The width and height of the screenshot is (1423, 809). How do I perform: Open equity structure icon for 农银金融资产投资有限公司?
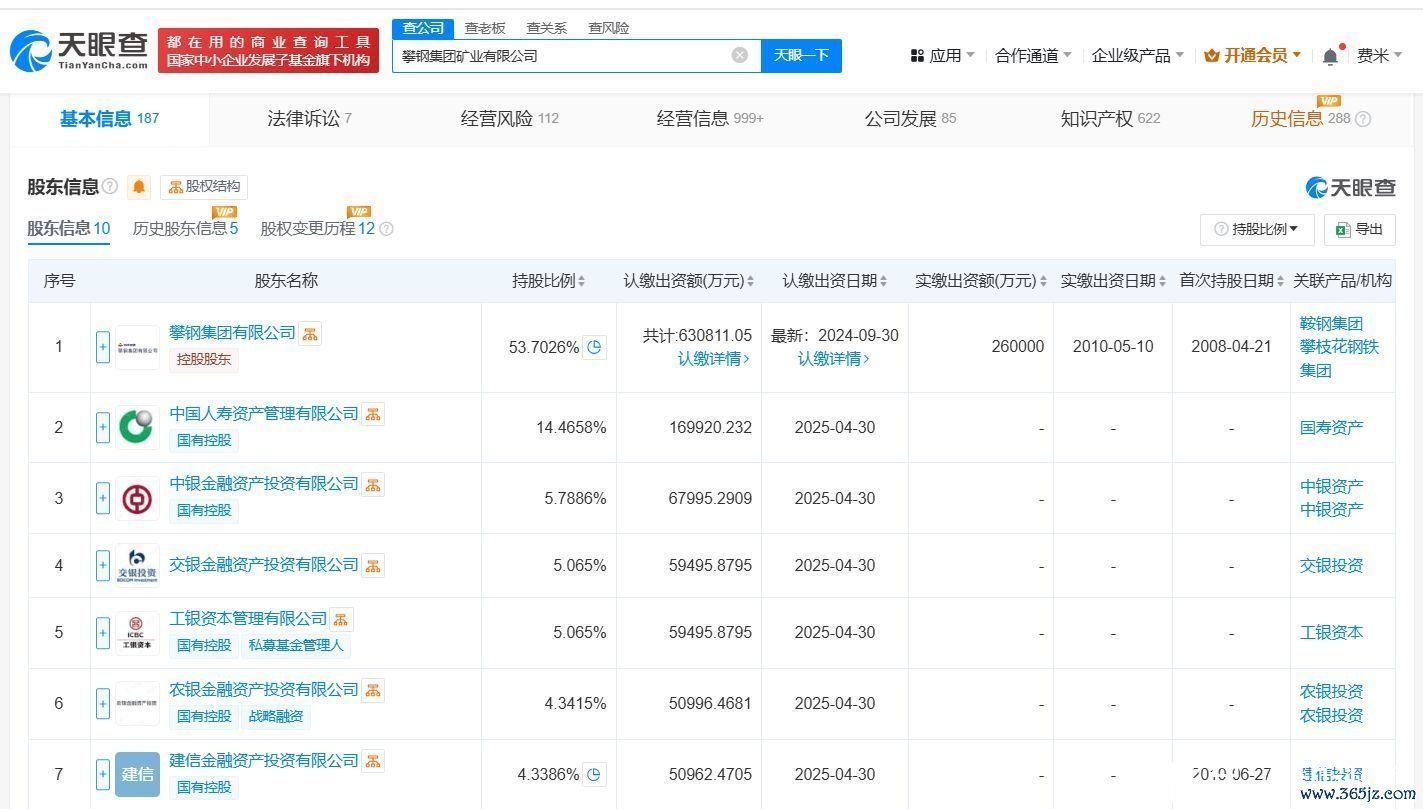(x=373, y=691)
